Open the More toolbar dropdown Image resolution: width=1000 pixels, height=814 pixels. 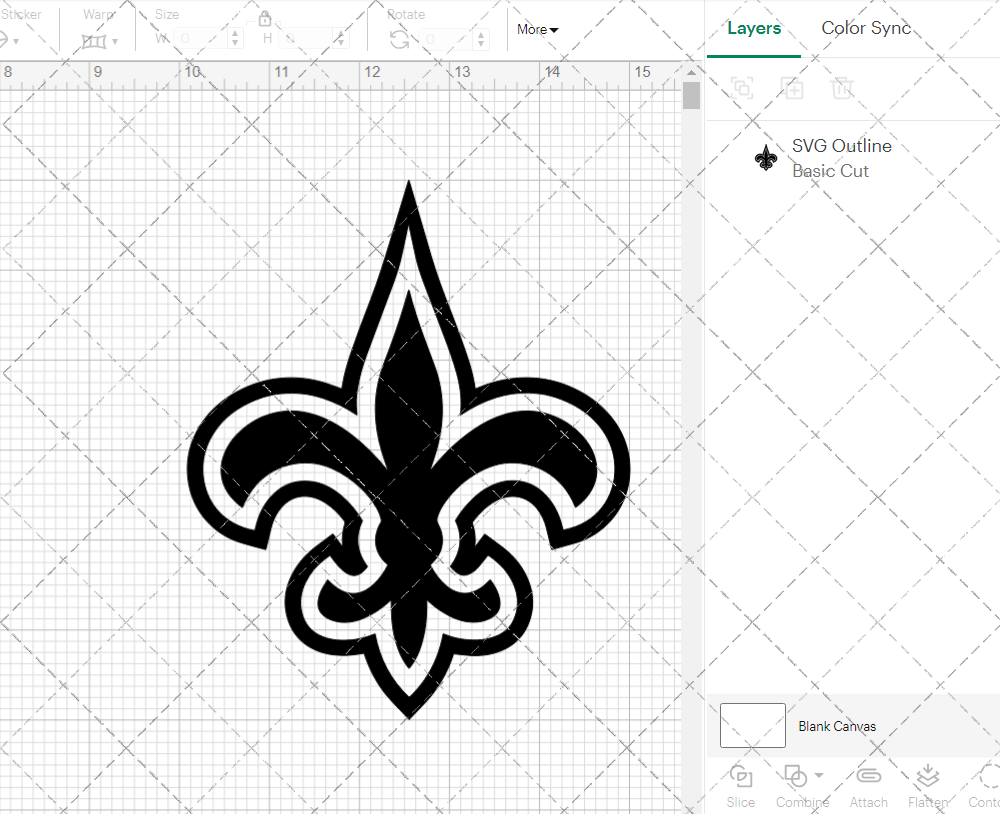point(537,30)
